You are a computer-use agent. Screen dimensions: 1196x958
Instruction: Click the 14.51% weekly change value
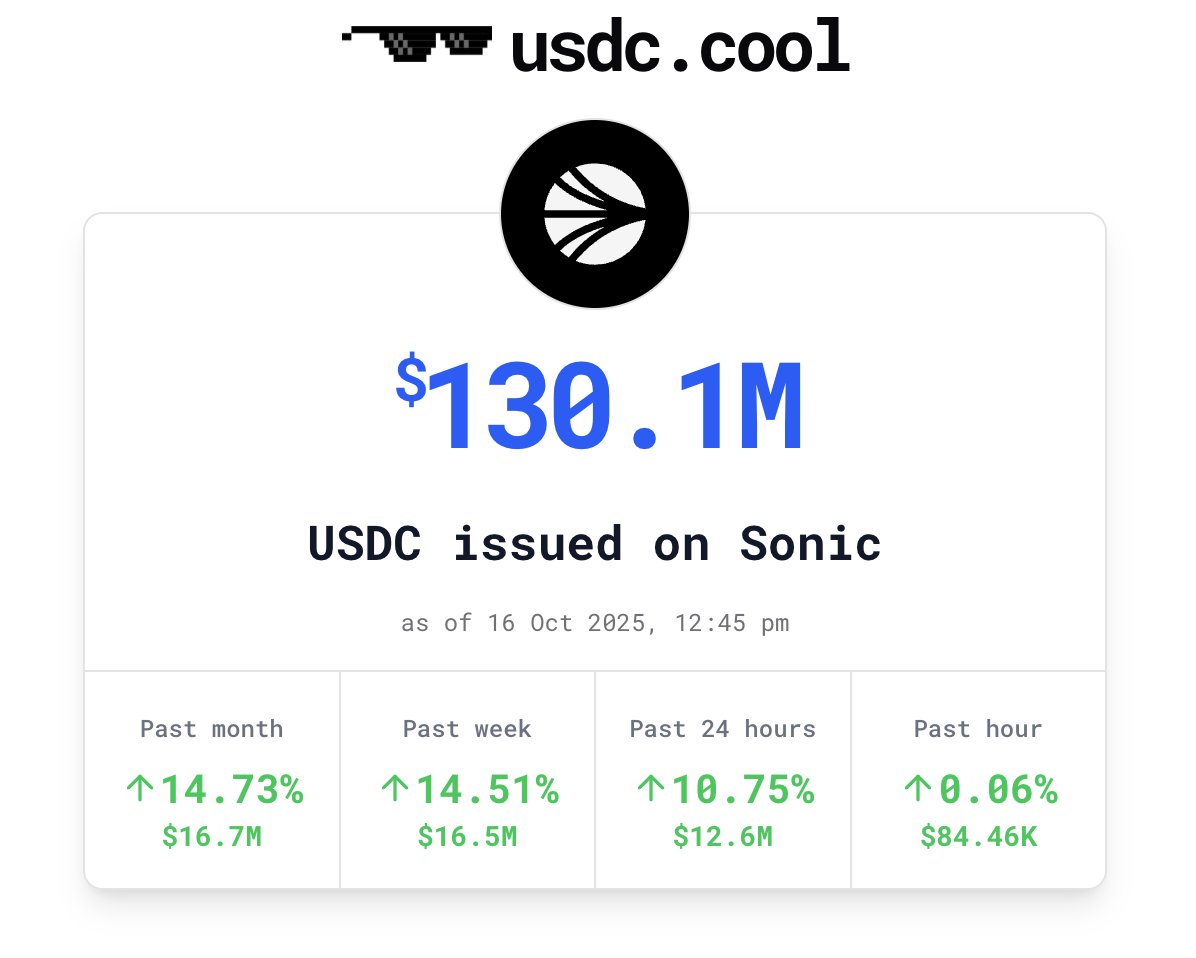pyautogui.click(x=487, y=790)
